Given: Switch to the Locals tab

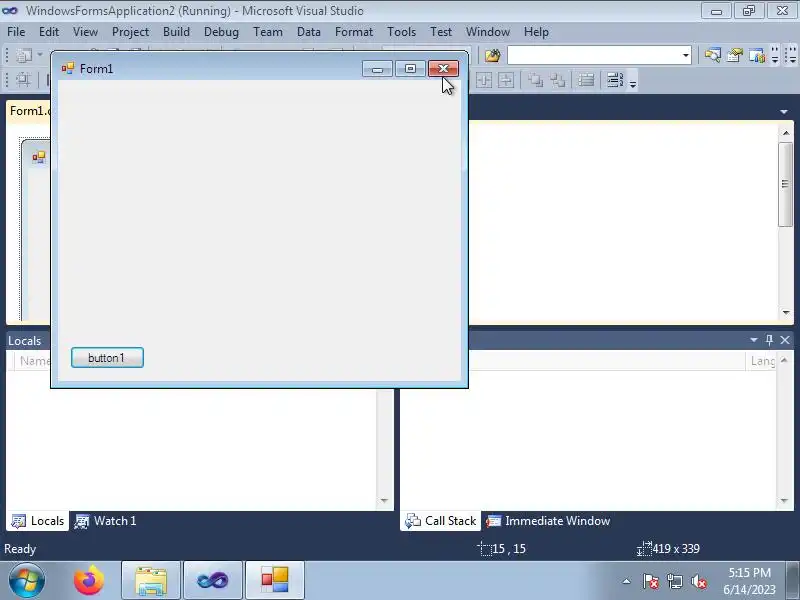Looking at the screenshot, I should tap(38, 521).
